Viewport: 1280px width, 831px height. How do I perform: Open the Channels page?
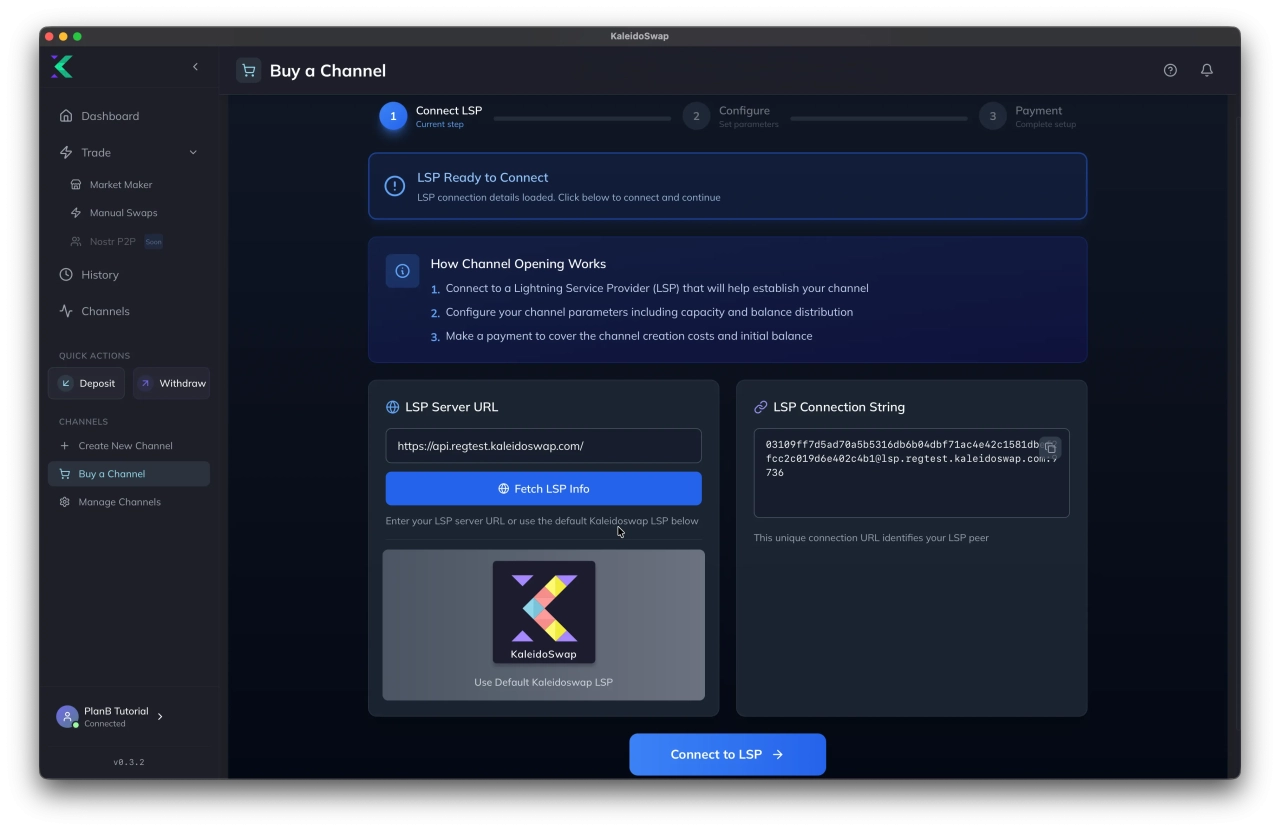click(x=105, y=311)
